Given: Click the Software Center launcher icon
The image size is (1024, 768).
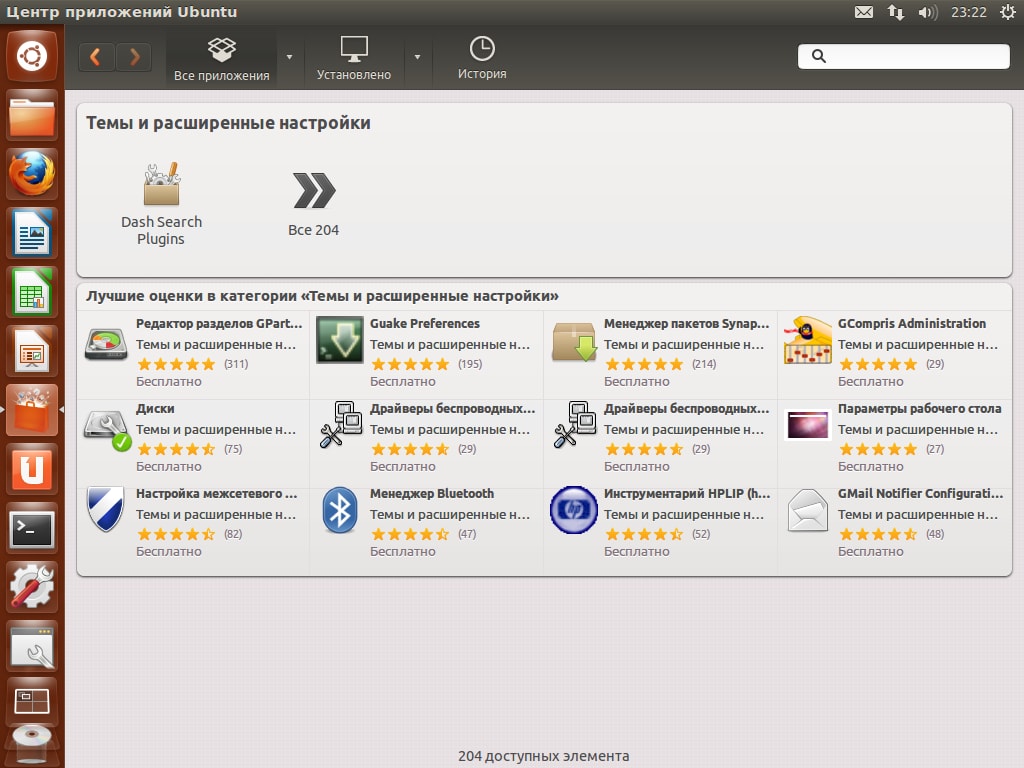Looking at the screenshot, I should 32,409.
